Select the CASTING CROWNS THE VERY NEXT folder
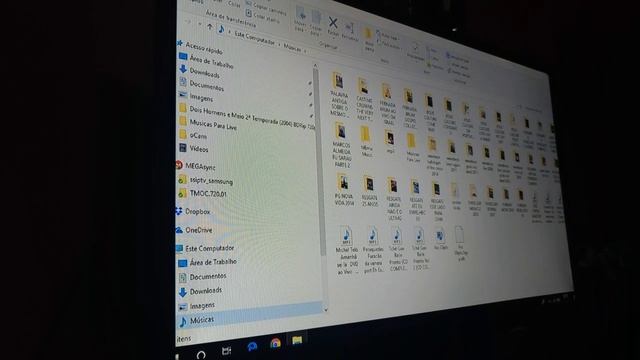 [x=364, y=99]
